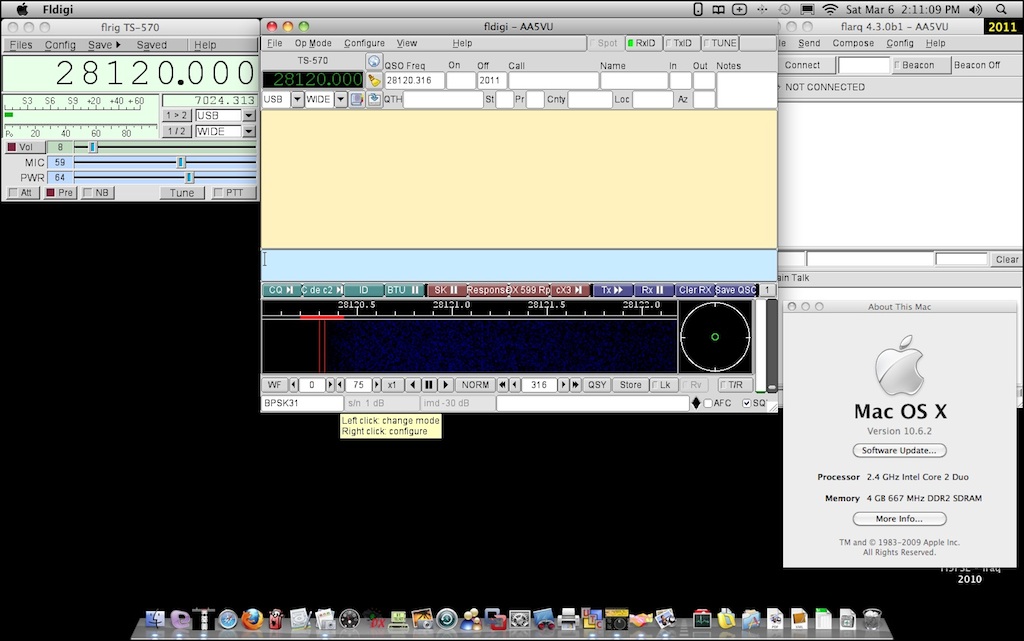1024x641 pixels.
Task: Toggle the AFC checkbox
Action: tap(708, 403)
